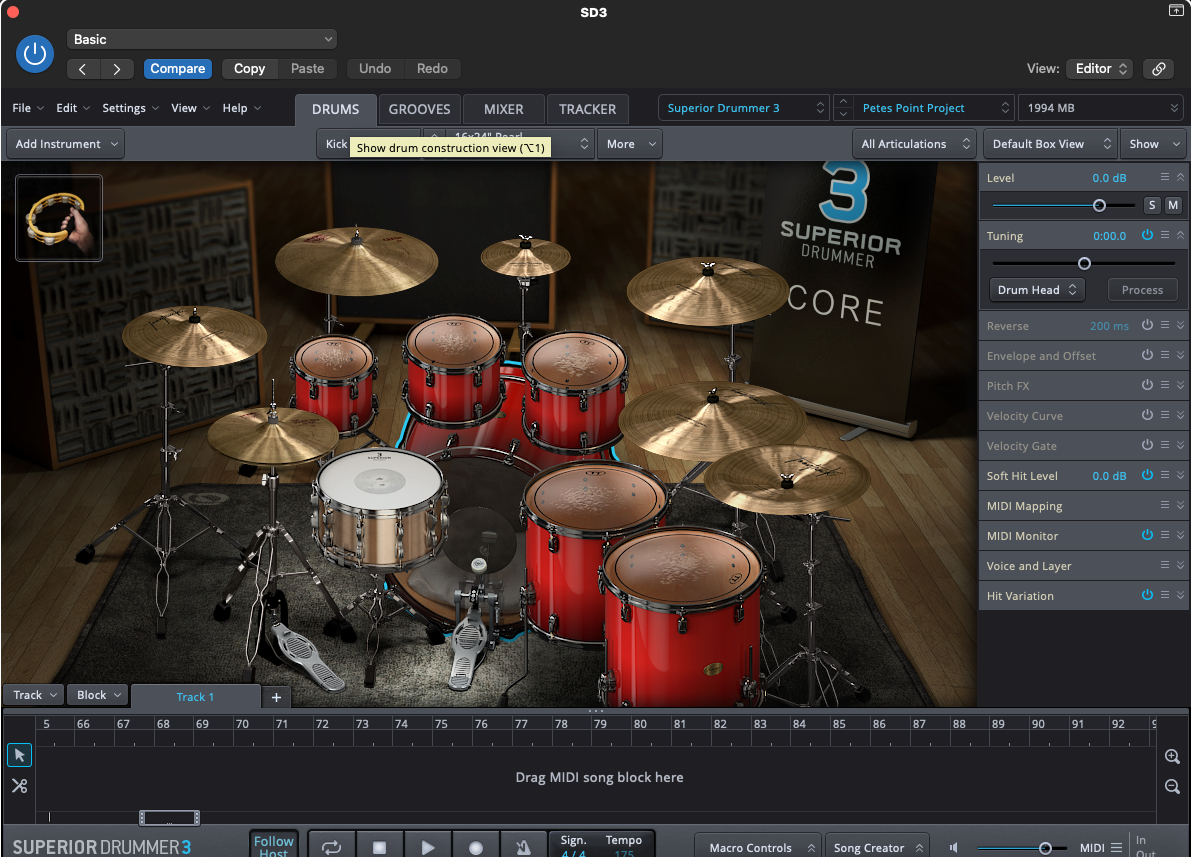Open the Reverse section menu icon
1191x857 pixels.
tap(1164, 325)
